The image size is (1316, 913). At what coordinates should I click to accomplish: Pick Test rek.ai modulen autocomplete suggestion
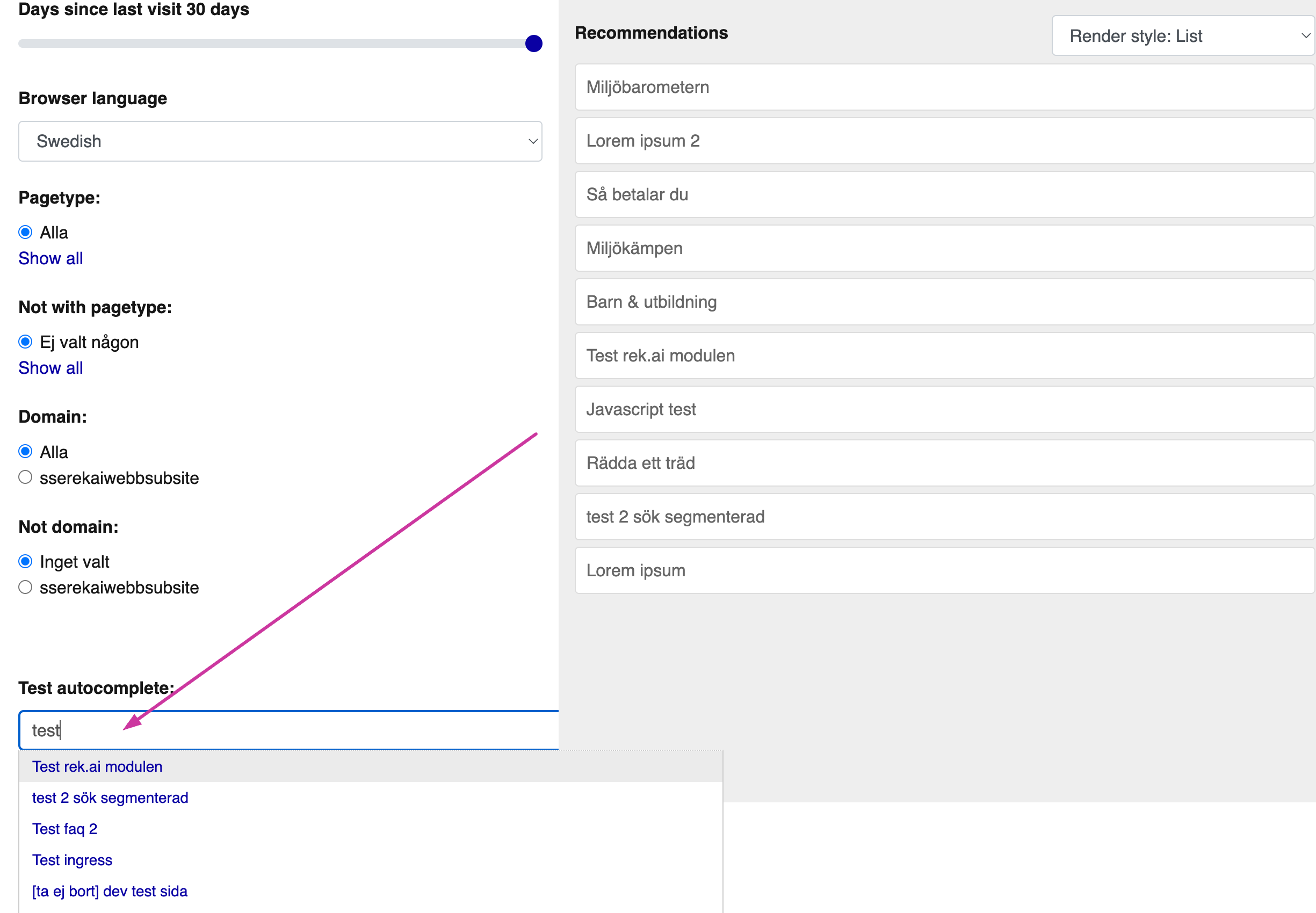pos(97,766)
